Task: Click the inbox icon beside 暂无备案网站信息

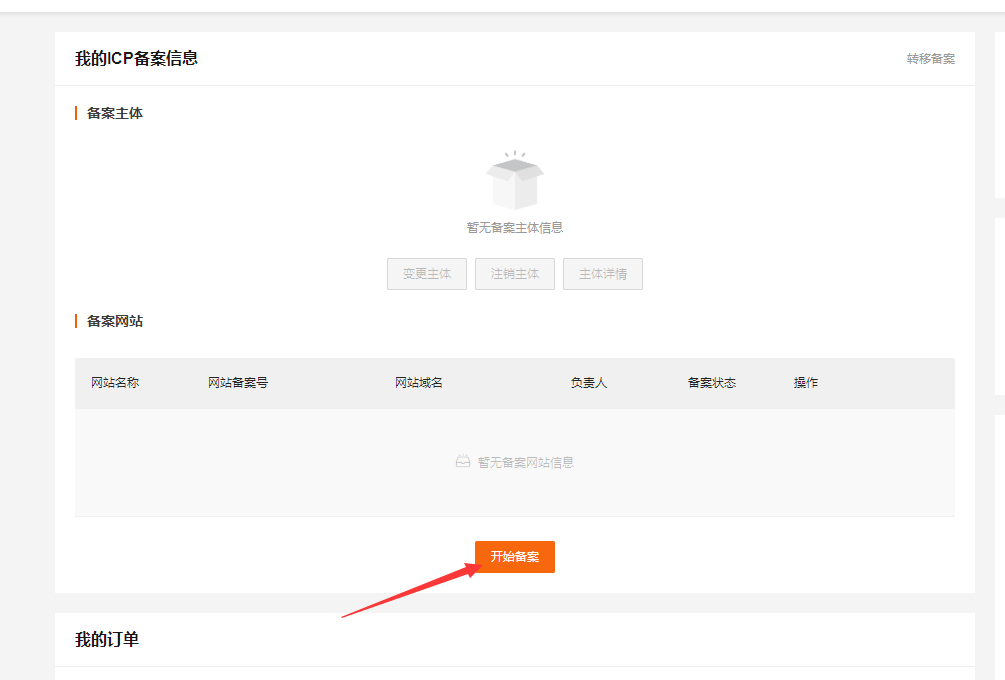Action: tap(463, 462)
